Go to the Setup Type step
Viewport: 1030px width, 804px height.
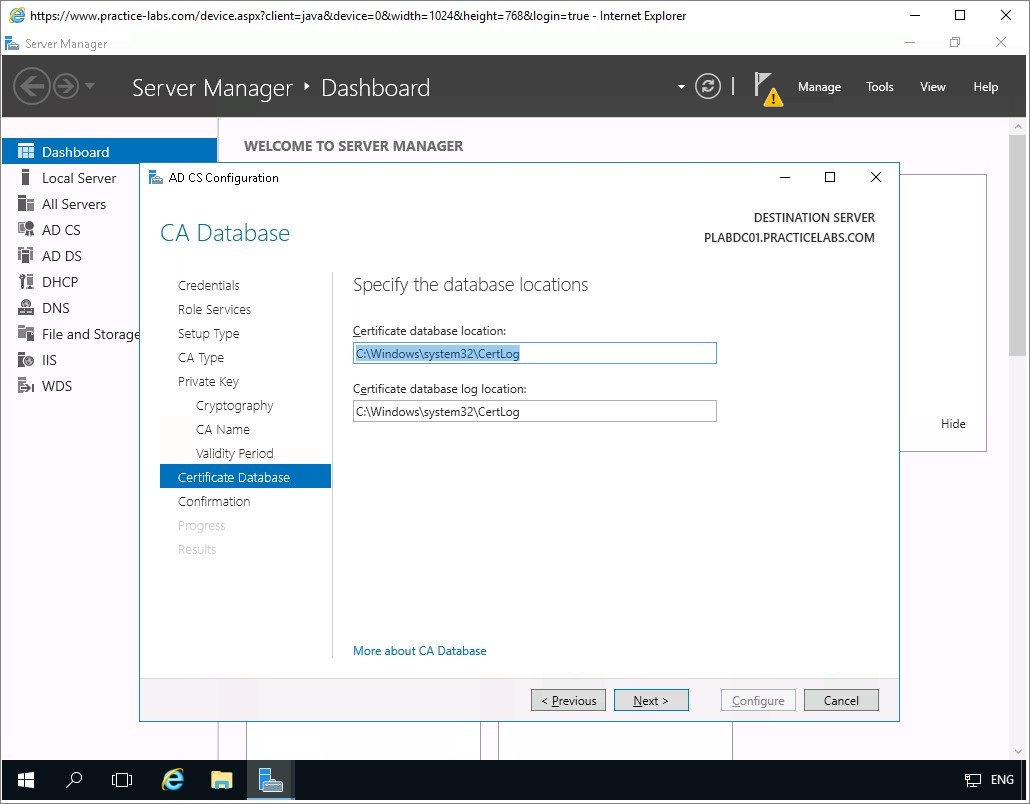click(208, 334)
